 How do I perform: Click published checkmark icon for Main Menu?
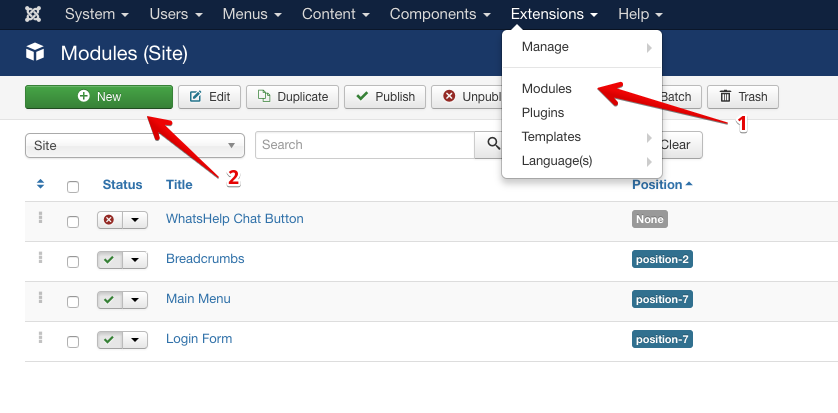click(x=110, y=300)
